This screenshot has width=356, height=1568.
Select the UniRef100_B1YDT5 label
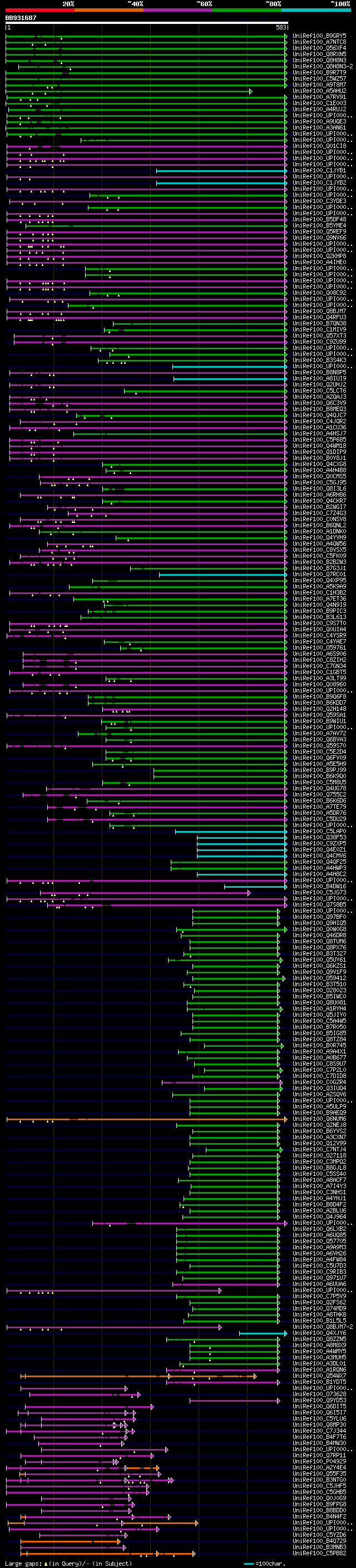coord(319,1382)
